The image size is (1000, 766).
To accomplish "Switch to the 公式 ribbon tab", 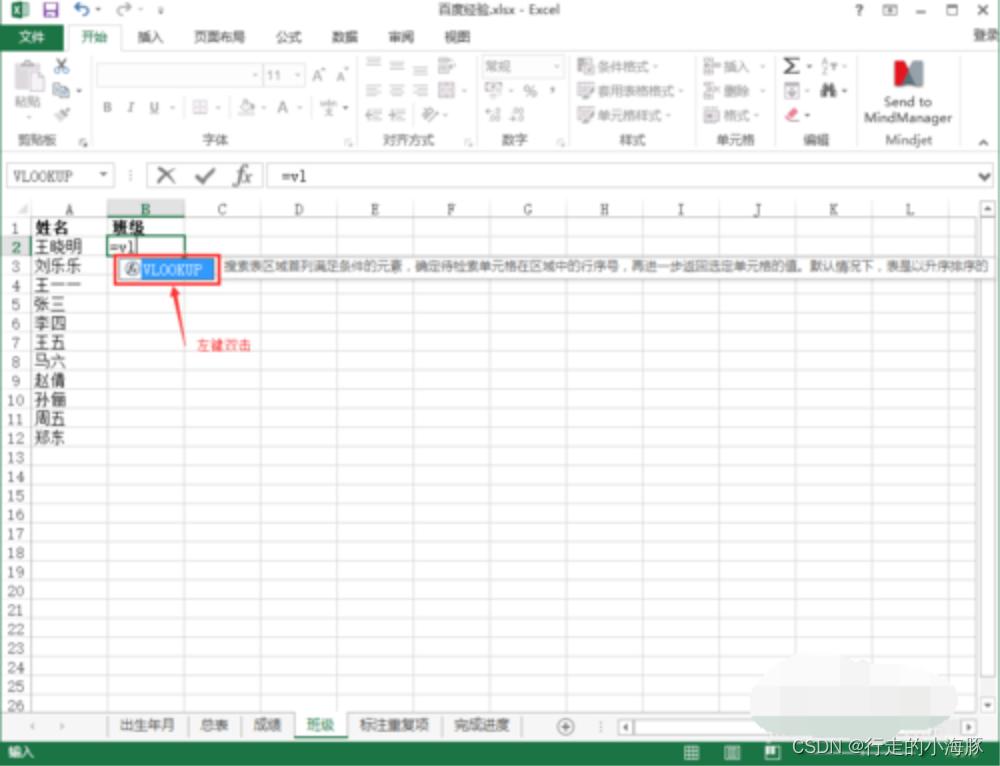I will [x=288, y=38].
